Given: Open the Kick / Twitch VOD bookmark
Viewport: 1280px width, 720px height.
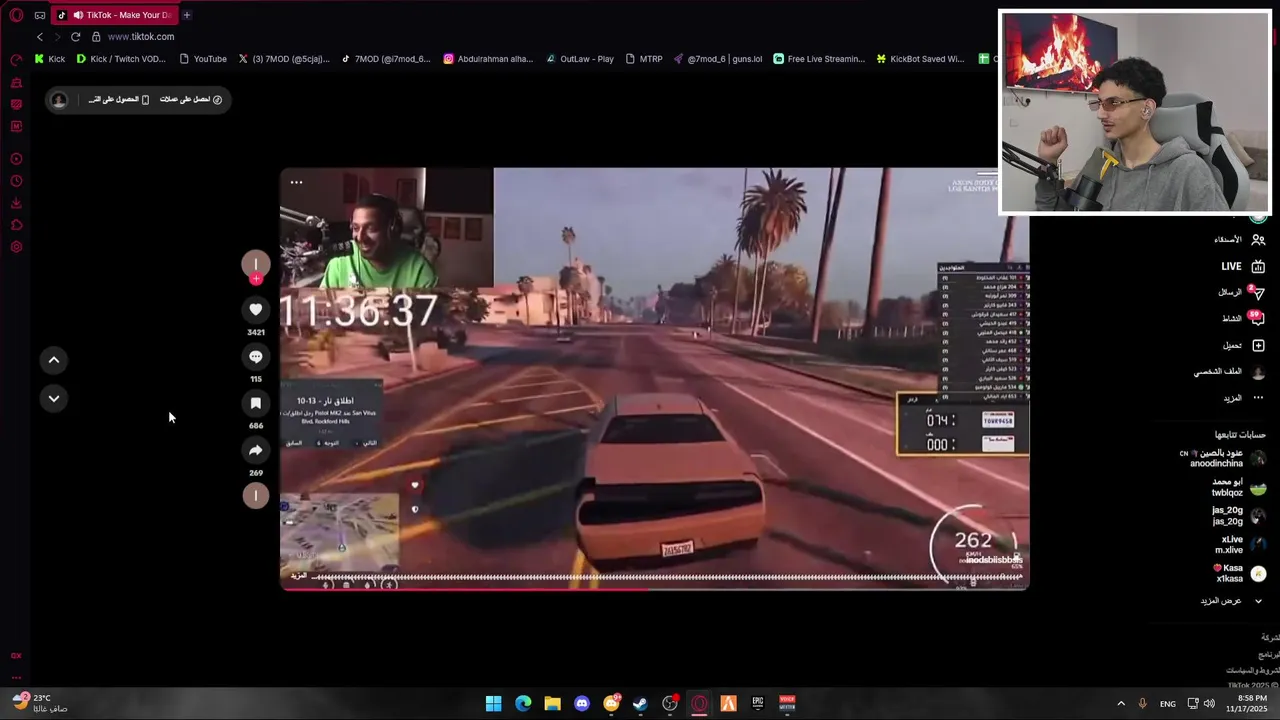Looking at the screenshot, I should [121, 59].
